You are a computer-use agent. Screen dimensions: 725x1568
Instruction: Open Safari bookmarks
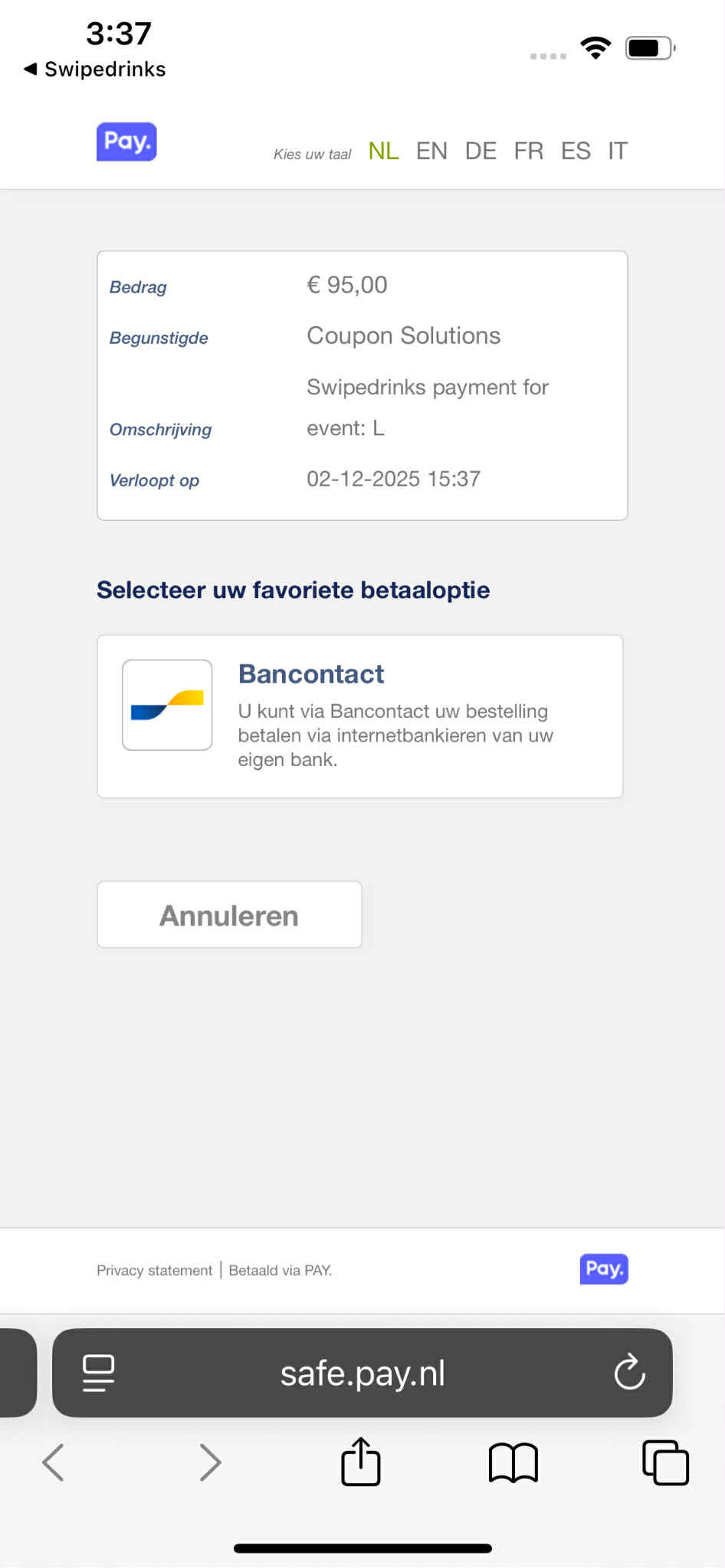coord(513,1462)
